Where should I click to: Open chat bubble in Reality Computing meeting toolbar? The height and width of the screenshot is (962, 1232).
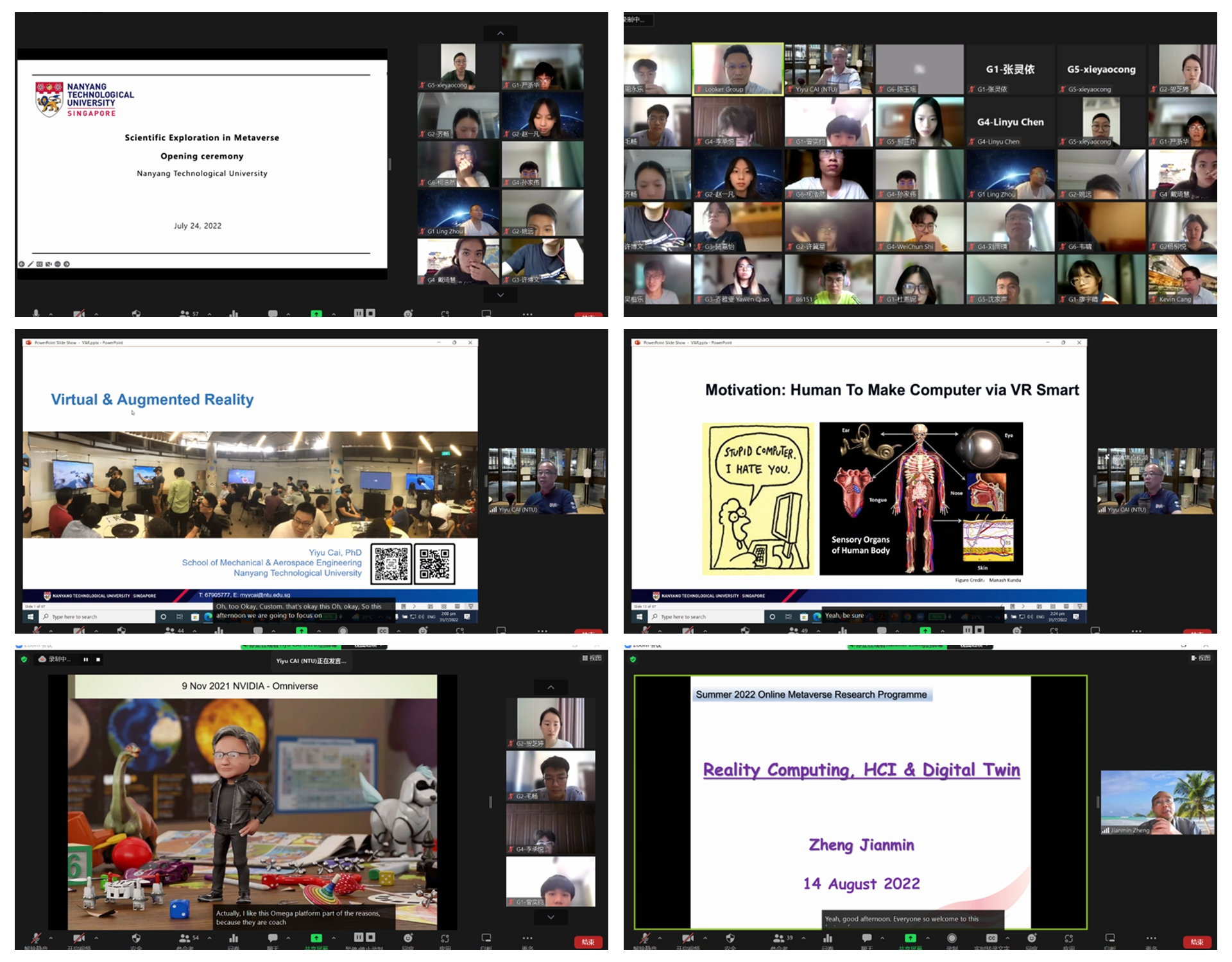(867, 938)
